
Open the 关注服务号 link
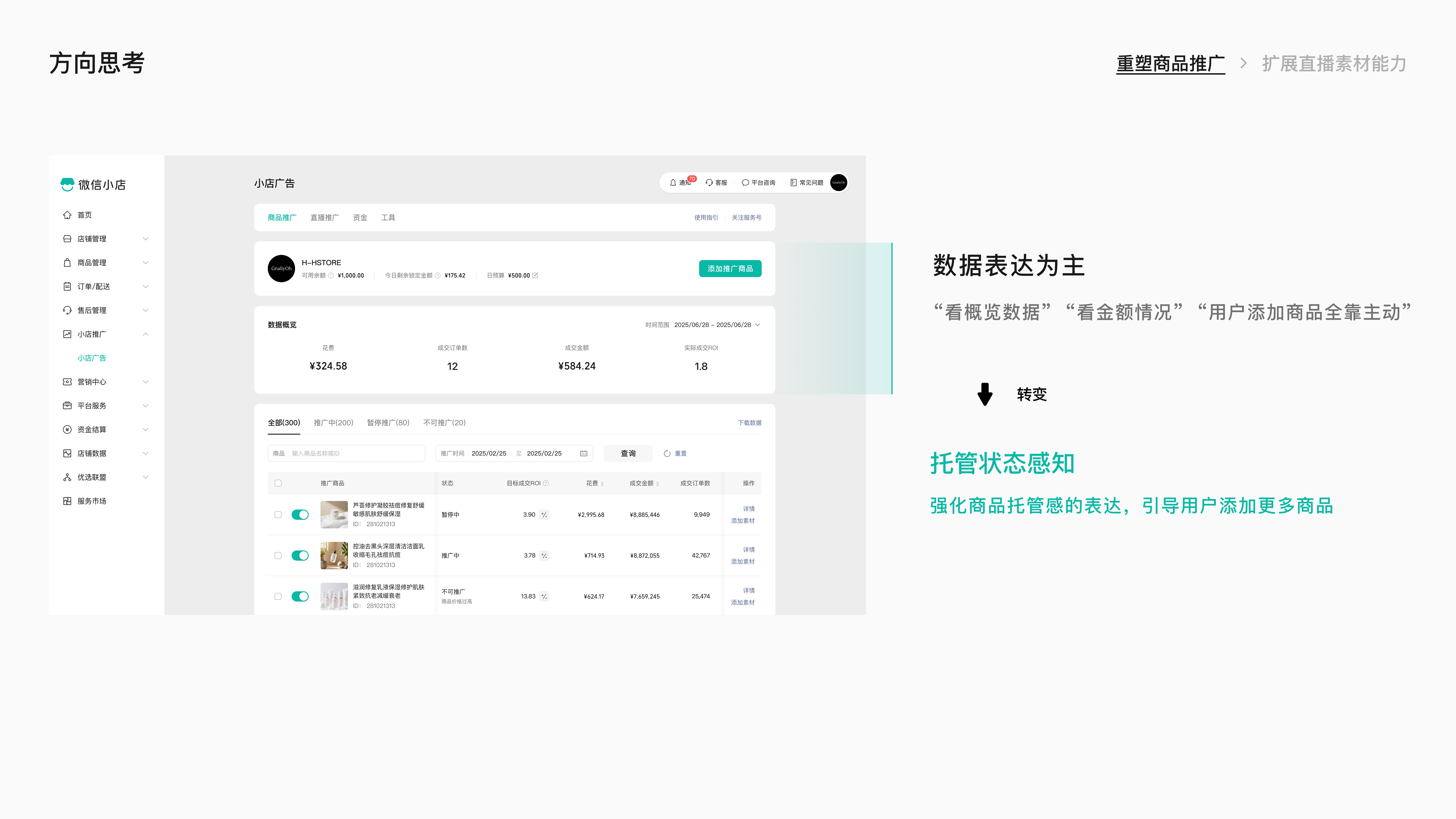pos(746,218)
